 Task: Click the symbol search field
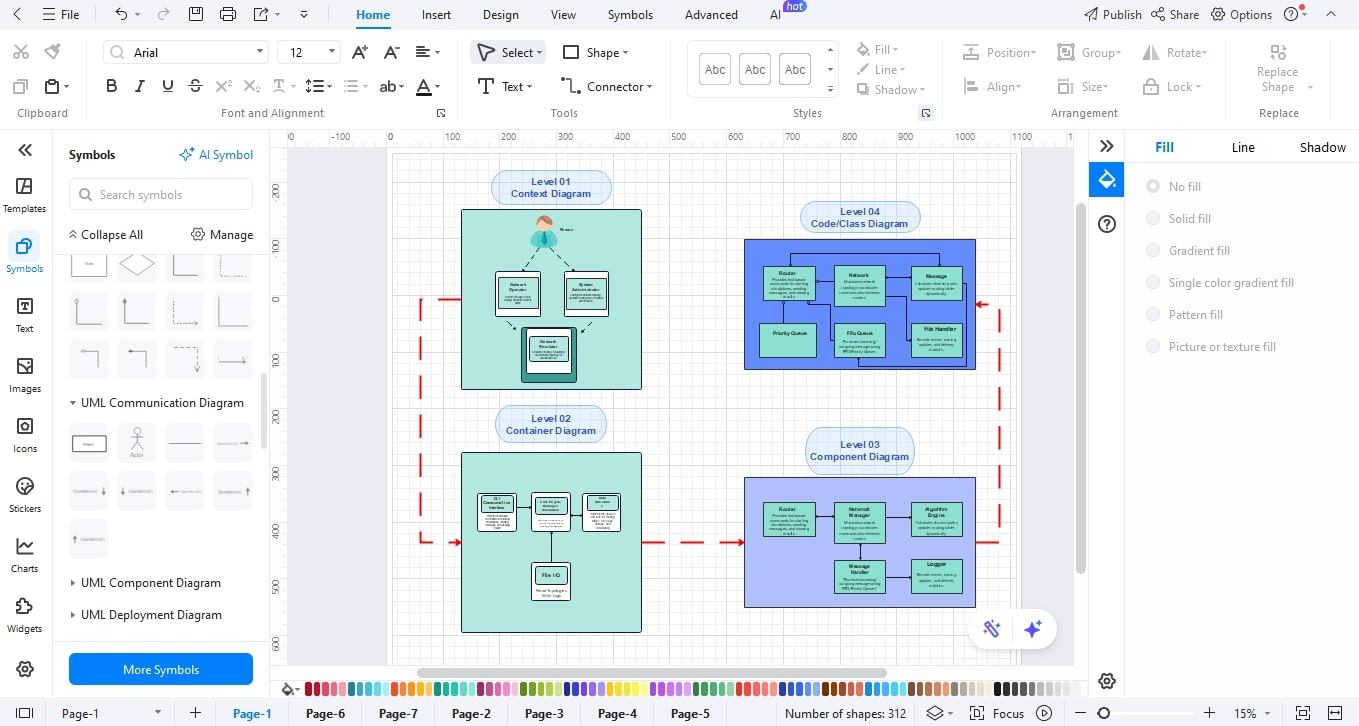pyautogui.click(x=160, y=194)
